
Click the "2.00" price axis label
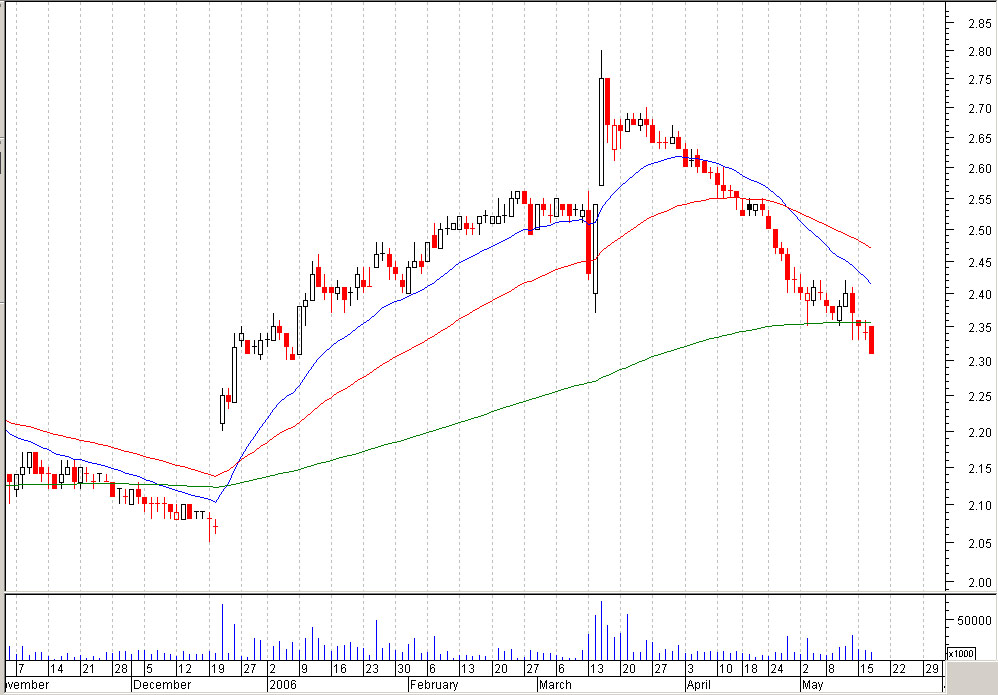(980, 582)
